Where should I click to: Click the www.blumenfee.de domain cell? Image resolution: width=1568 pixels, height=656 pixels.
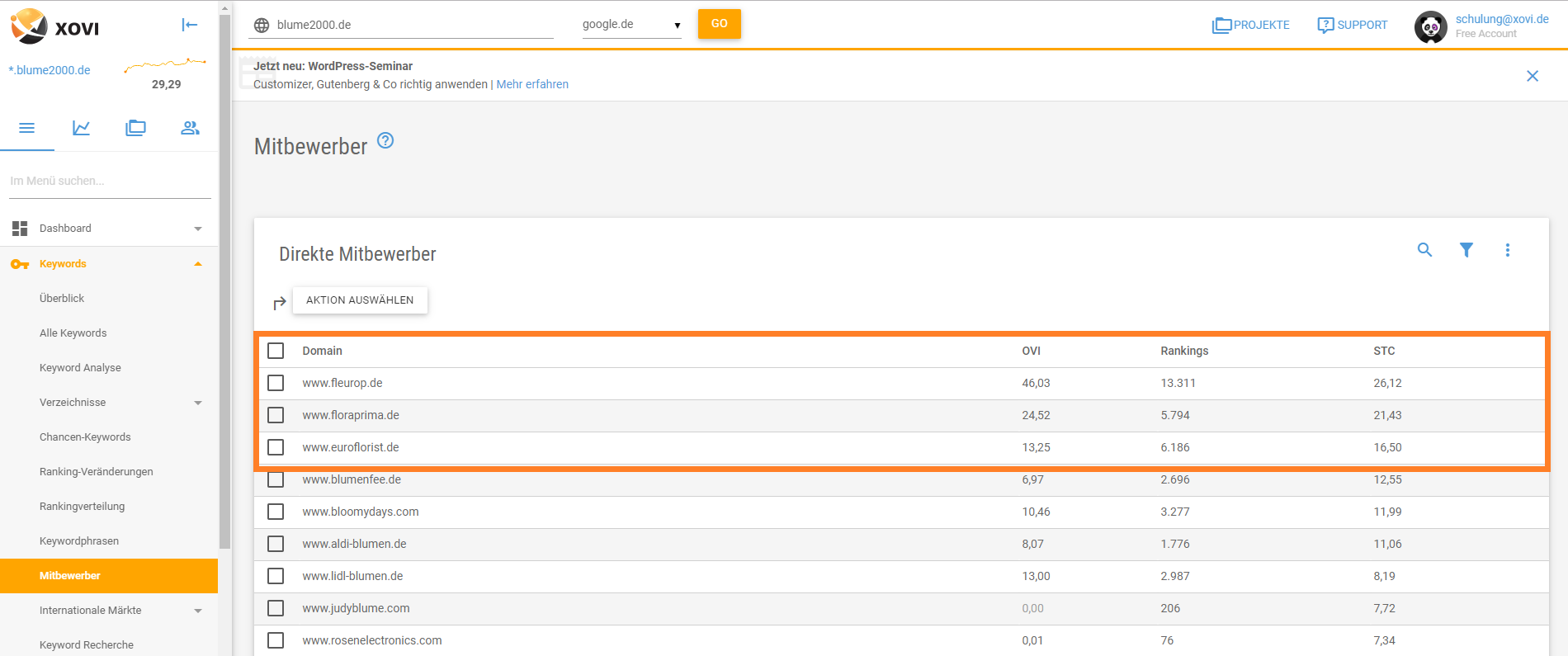[352, 479]
